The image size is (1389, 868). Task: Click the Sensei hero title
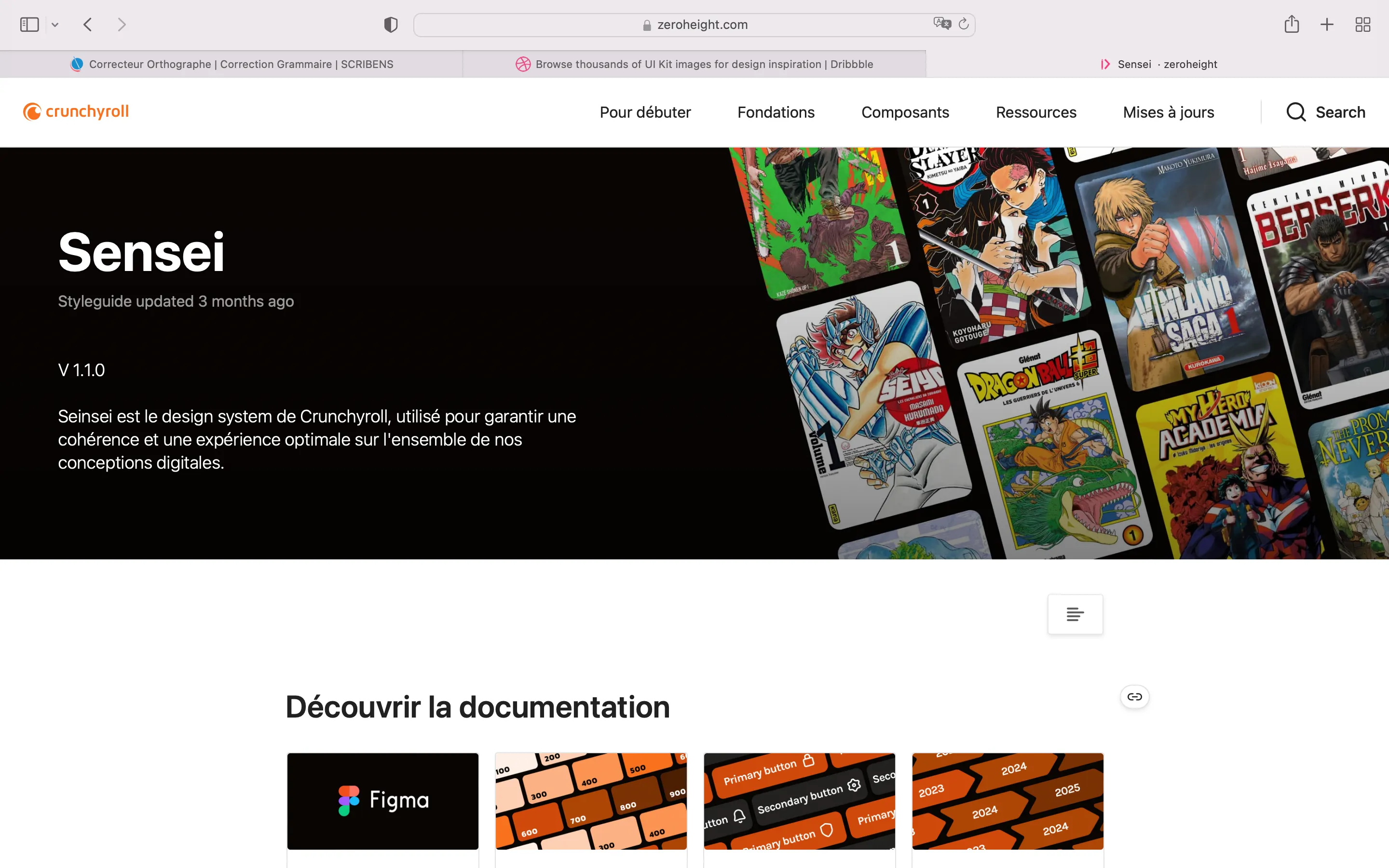click(x=141, y=252)
